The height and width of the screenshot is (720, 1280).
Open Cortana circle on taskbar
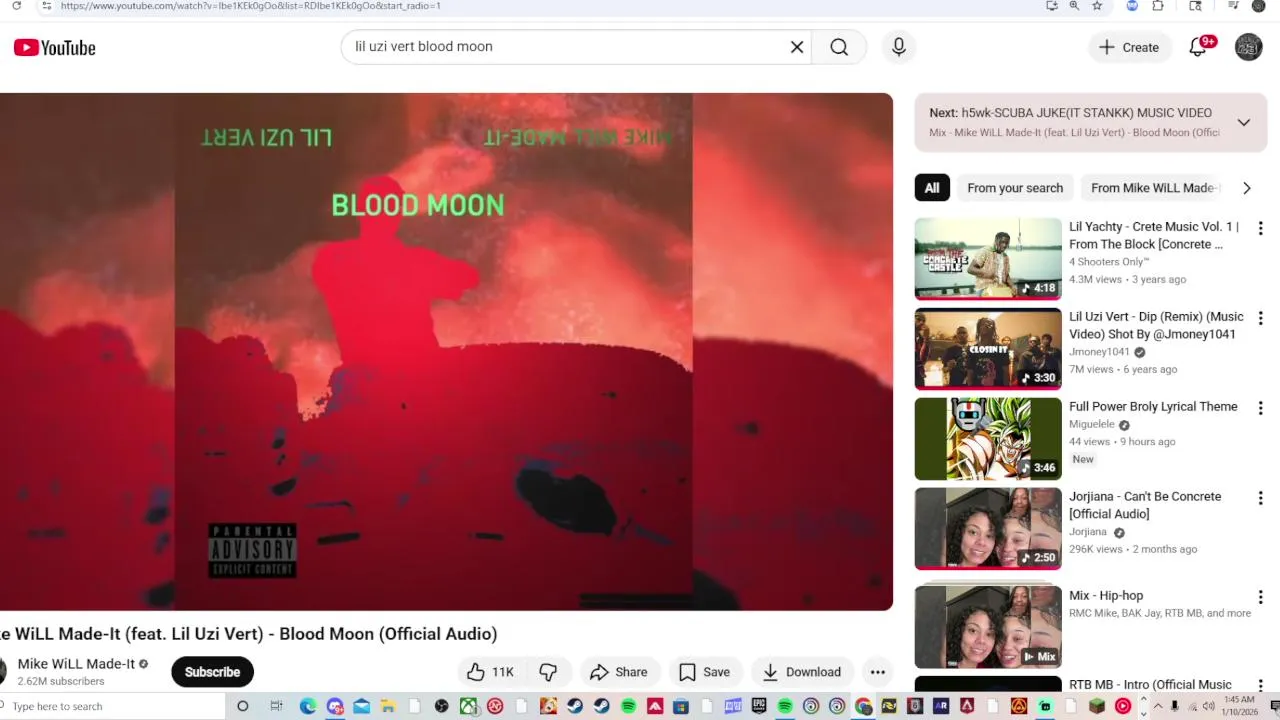pos(243,706)
